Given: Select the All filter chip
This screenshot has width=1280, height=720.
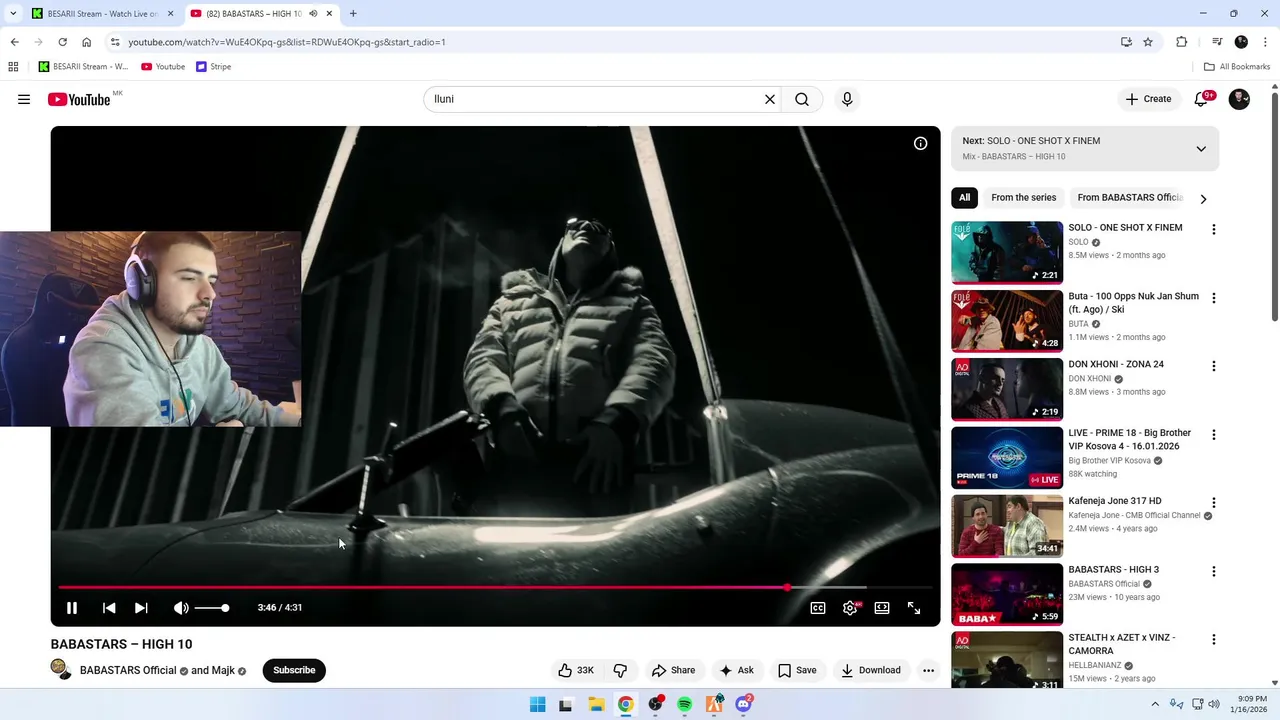Looking at the screenshot, I should [x=964, y=198].
